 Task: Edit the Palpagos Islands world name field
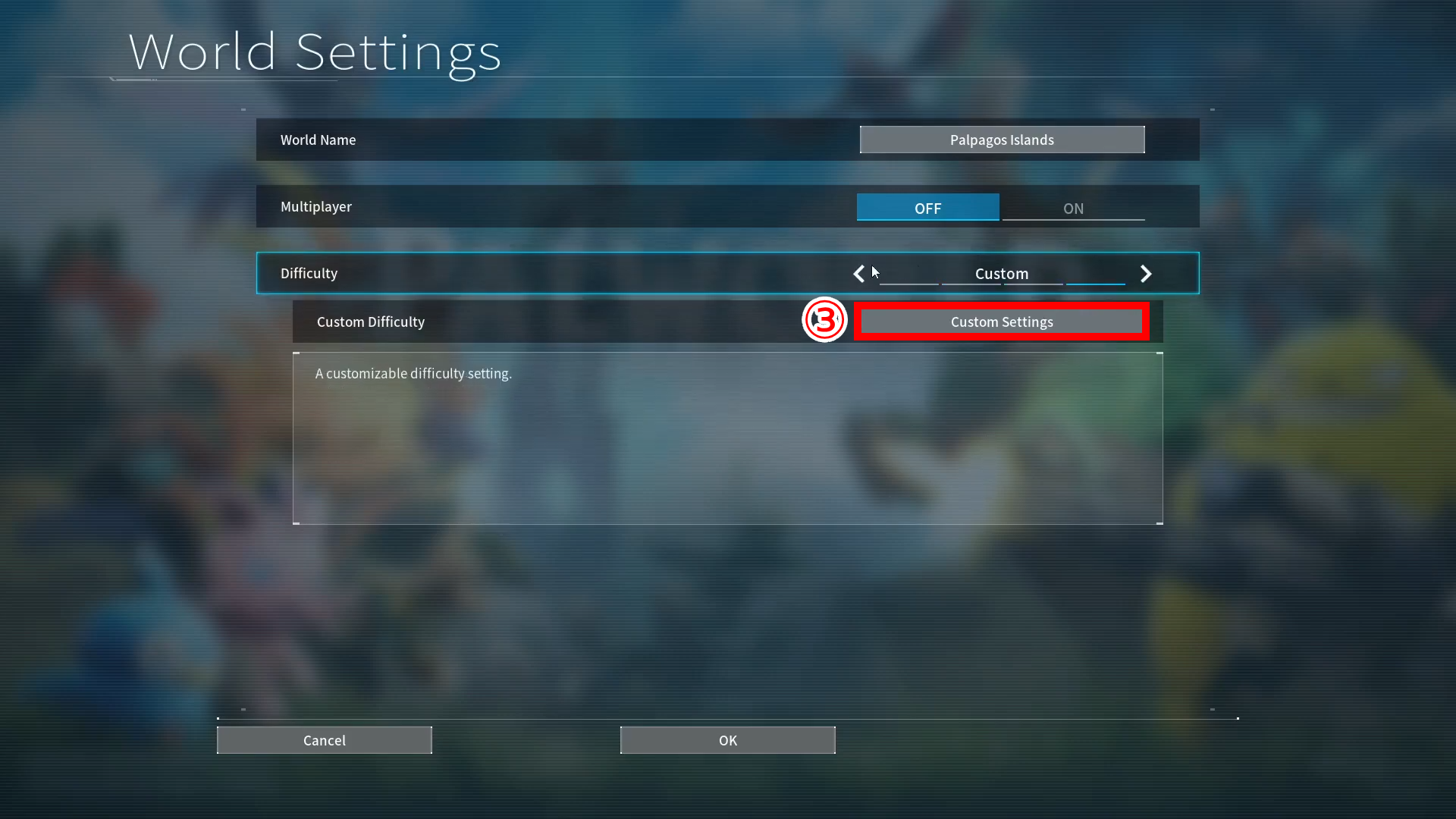point(1002,140)
